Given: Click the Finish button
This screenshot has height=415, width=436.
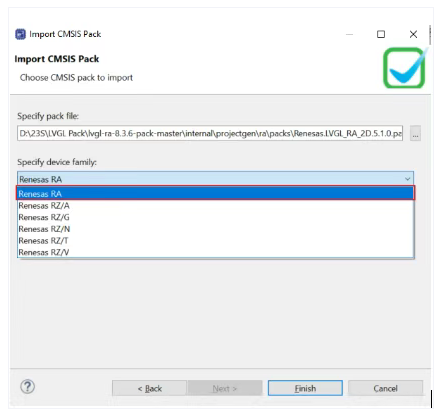Looking at the screenshot, I should click(305, 388).
